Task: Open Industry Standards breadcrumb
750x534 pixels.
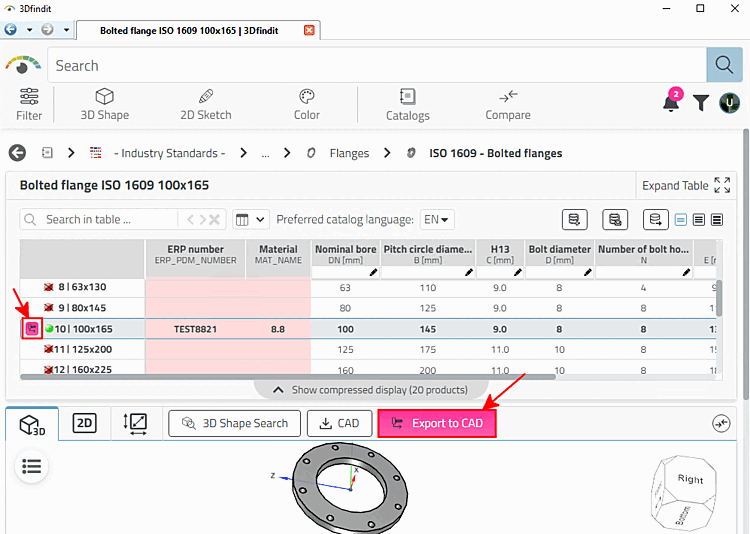Action: tap(169, 153)
